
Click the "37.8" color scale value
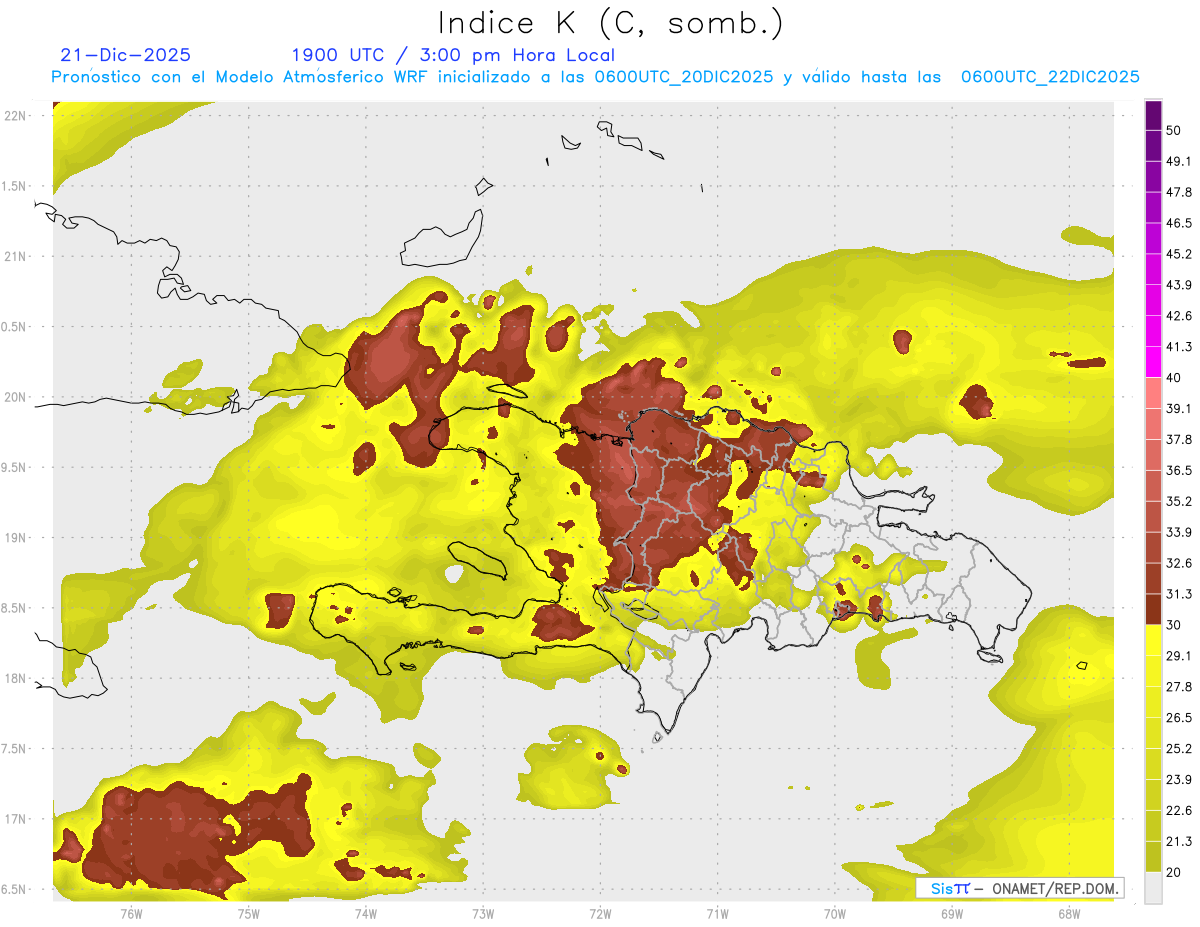(x=1179, y=439)
